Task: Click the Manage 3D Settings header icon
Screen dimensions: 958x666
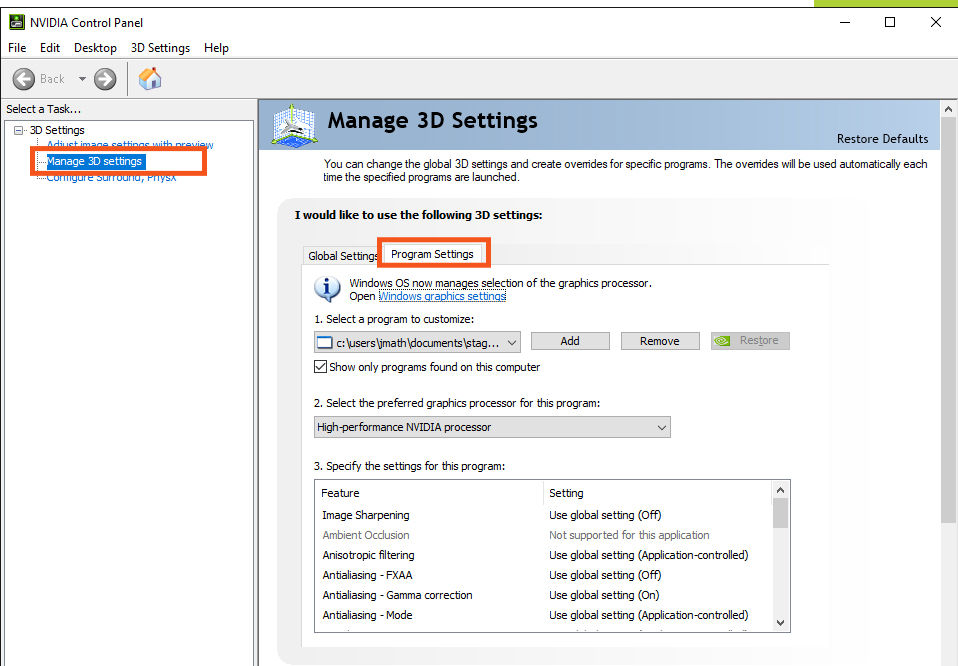Action: click(x=295, y=125)
